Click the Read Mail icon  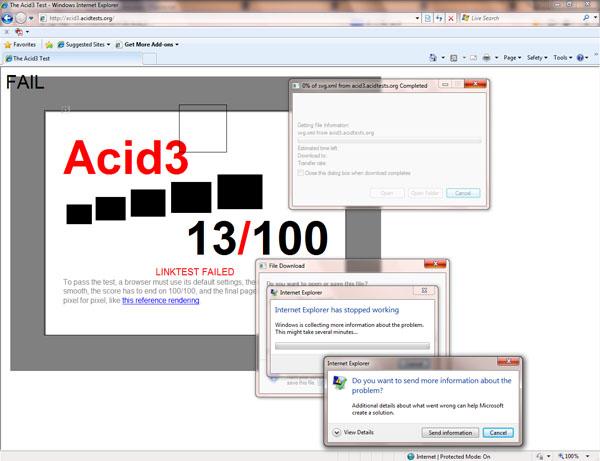(473, 58)
